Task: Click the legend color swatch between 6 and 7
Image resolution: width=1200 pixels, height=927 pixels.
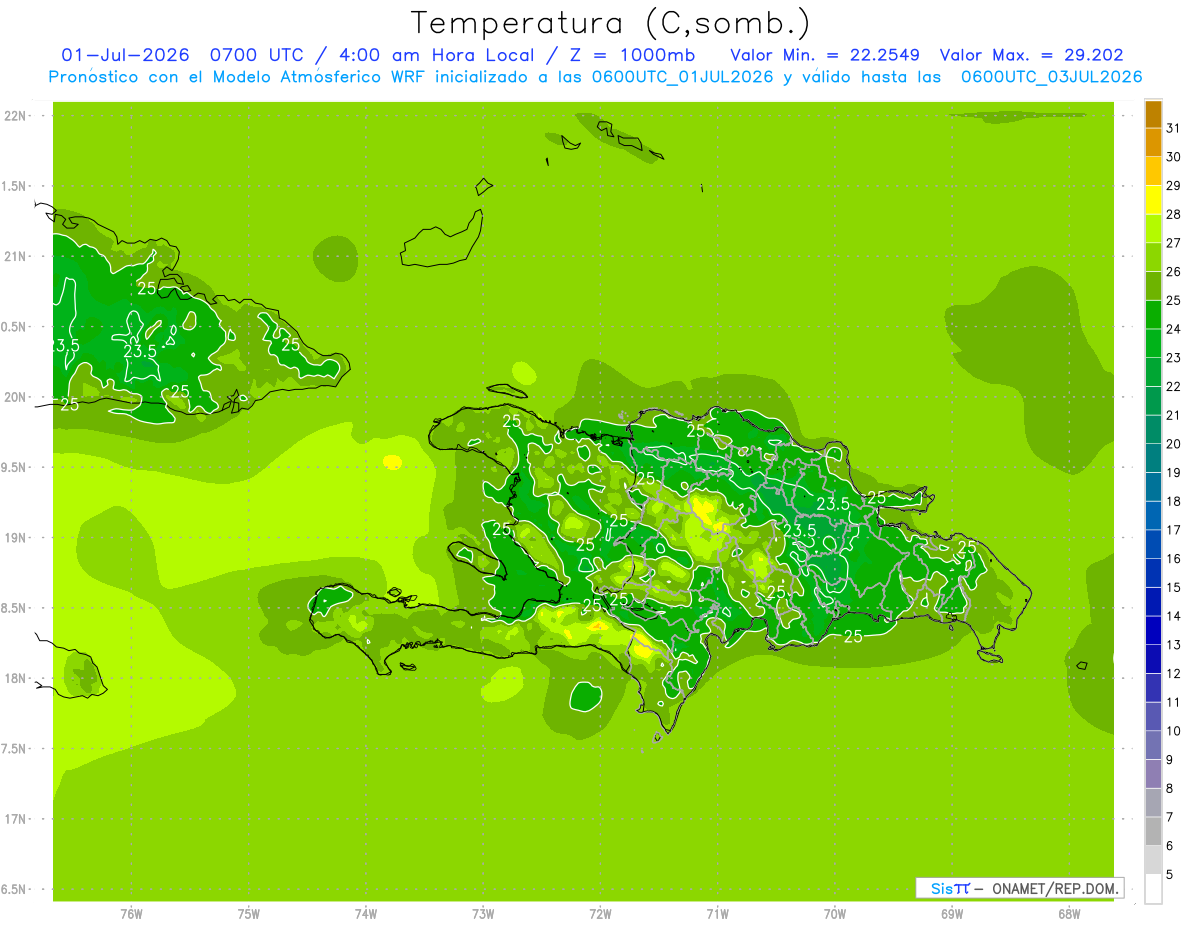Action: pos(1153,831)
